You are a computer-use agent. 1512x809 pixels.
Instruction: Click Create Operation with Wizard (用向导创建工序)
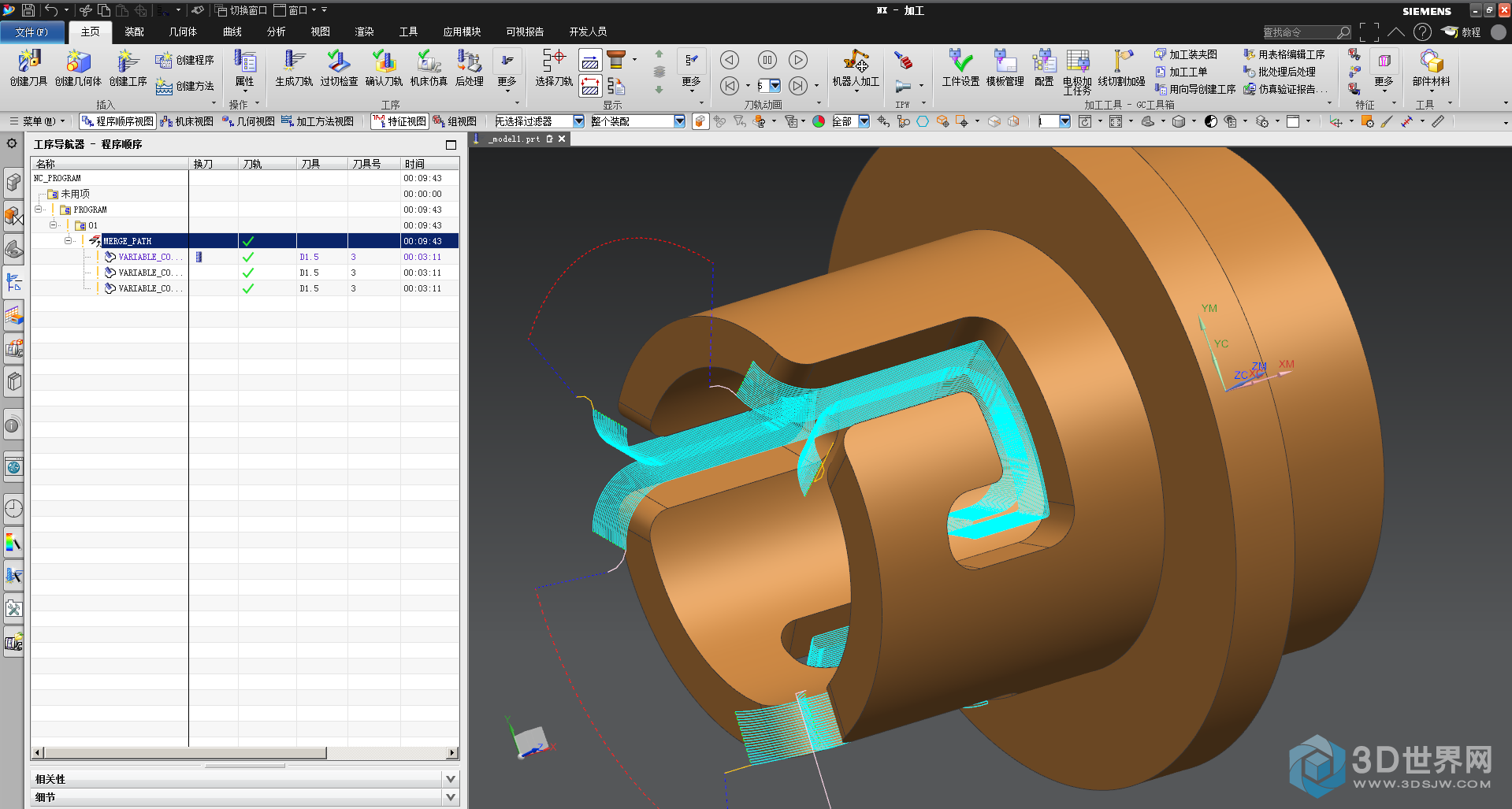pyautogui.click(x=1195, y=89)
